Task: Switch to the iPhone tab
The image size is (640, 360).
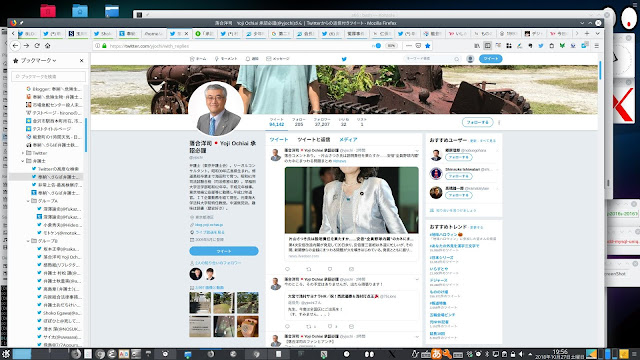Action: (153, 33)
